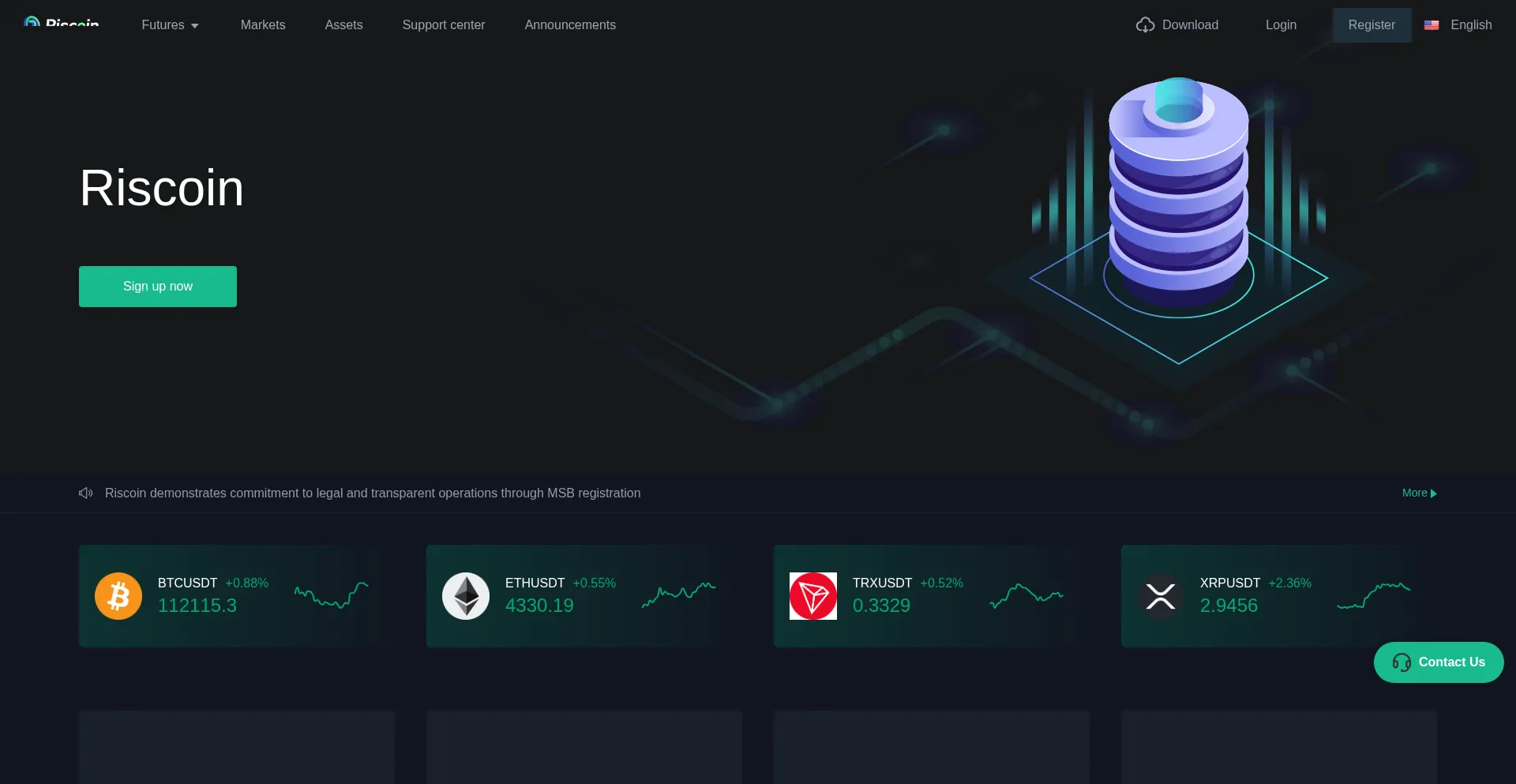Click the Register button
1516x784 pixels.
coord(1372,25)
